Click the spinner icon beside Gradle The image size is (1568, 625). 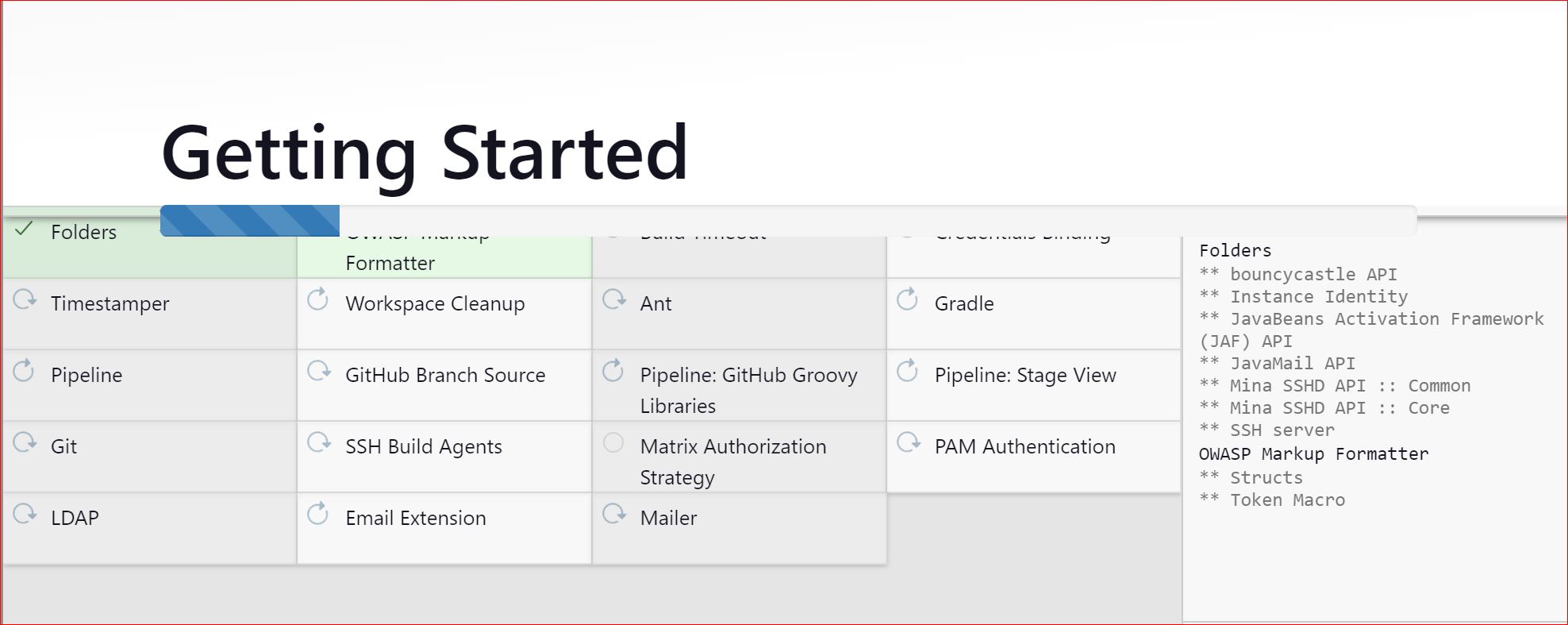907,299
